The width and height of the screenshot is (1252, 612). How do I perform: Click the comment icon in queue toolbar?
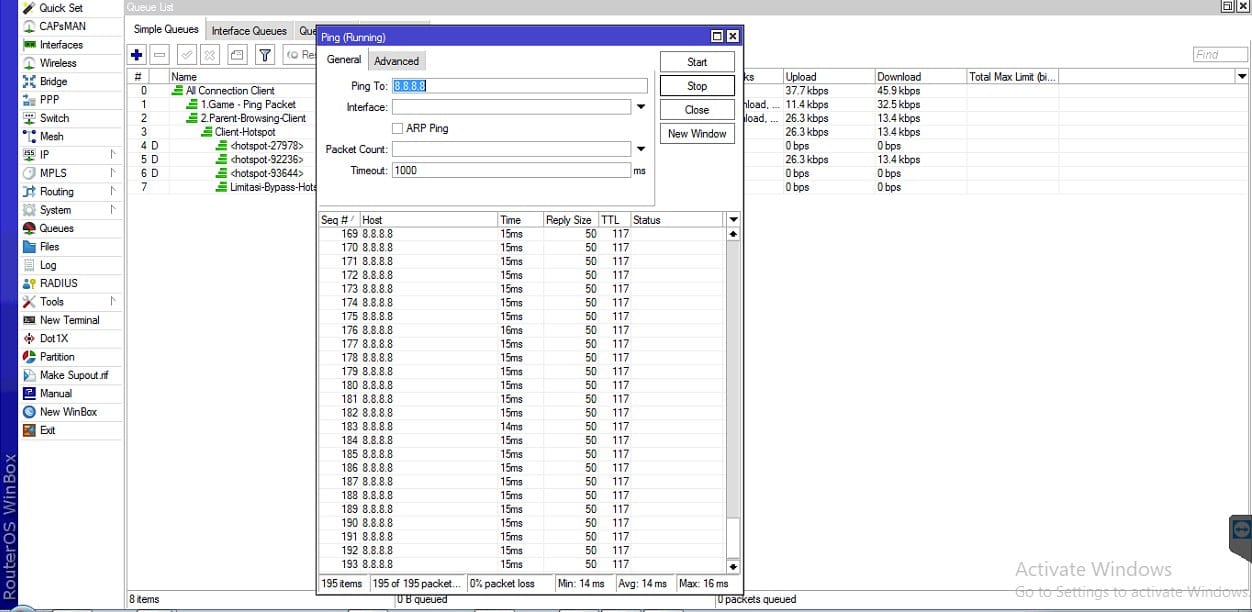click(x=237, y=55)
